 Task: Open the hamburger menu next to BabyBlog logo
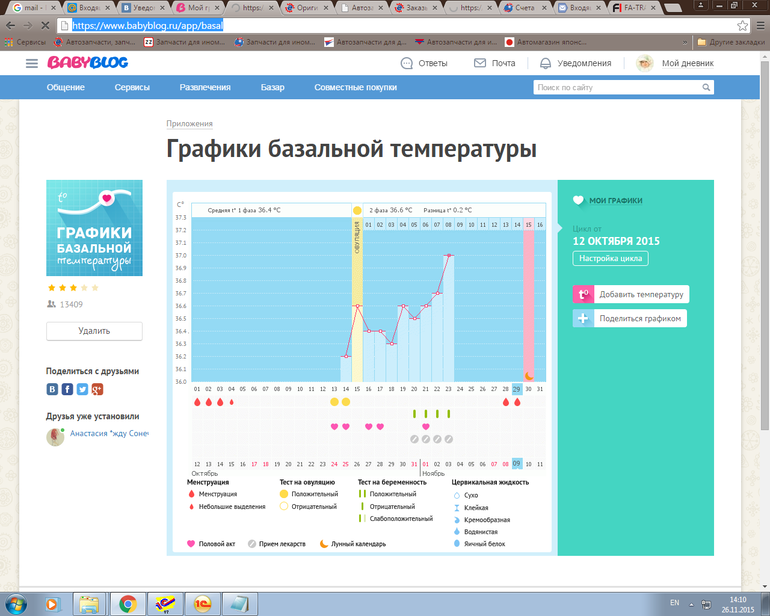coord(32,63)
